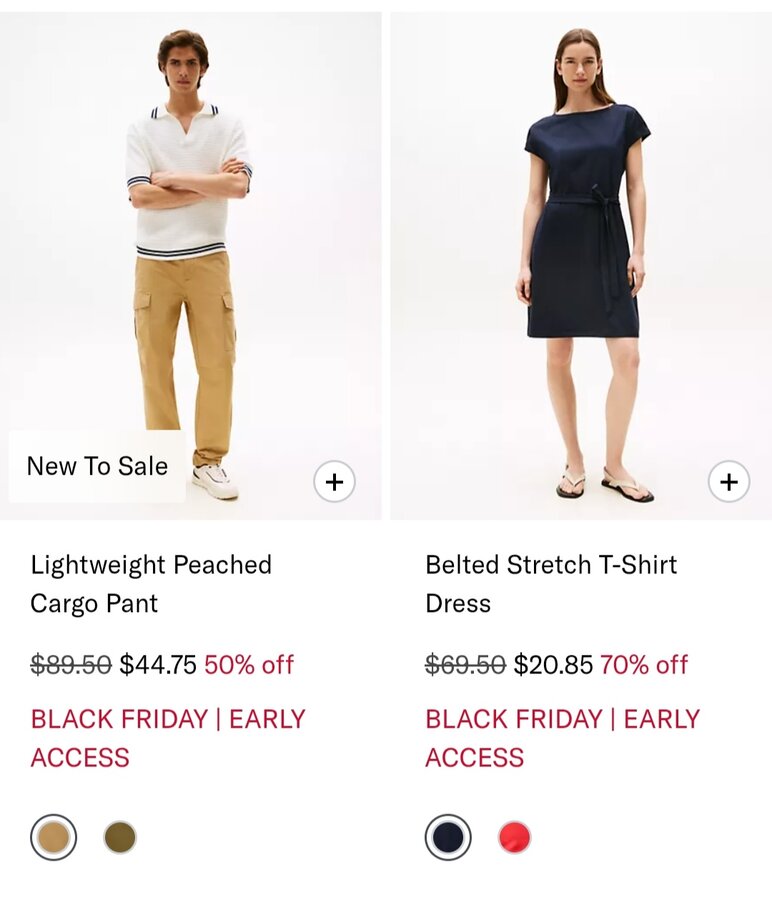Click Black Friday Early Access under pant
The height and width of the screenshot is (900, 772).
coord(168,738)
